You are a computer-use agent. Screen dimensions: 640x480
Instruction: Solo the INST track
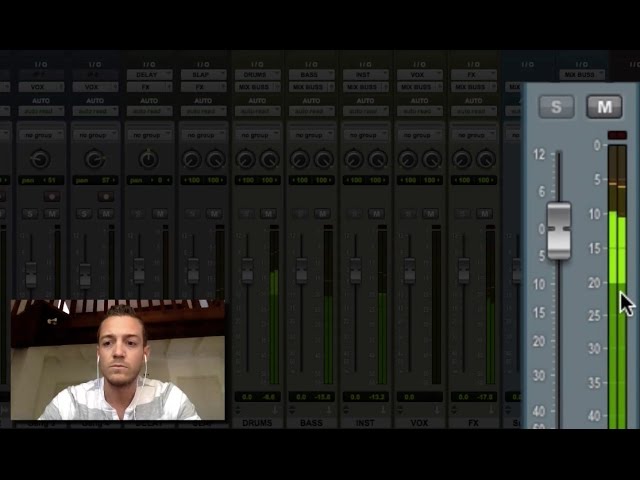click(355, 213)
